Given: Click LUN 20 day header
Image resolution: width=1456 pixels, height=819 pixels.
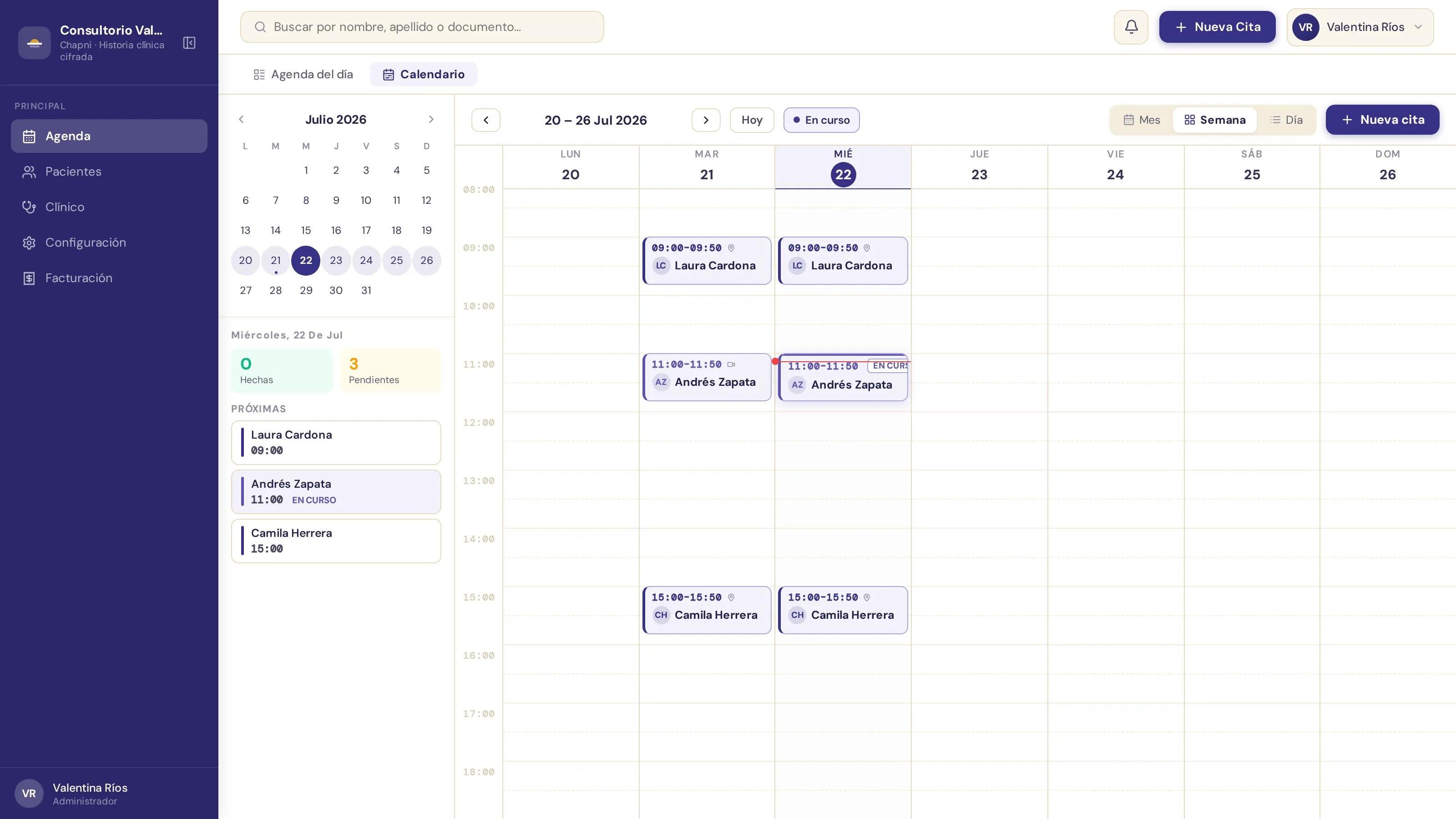Looking at the screenshot, I should (571, 167).
